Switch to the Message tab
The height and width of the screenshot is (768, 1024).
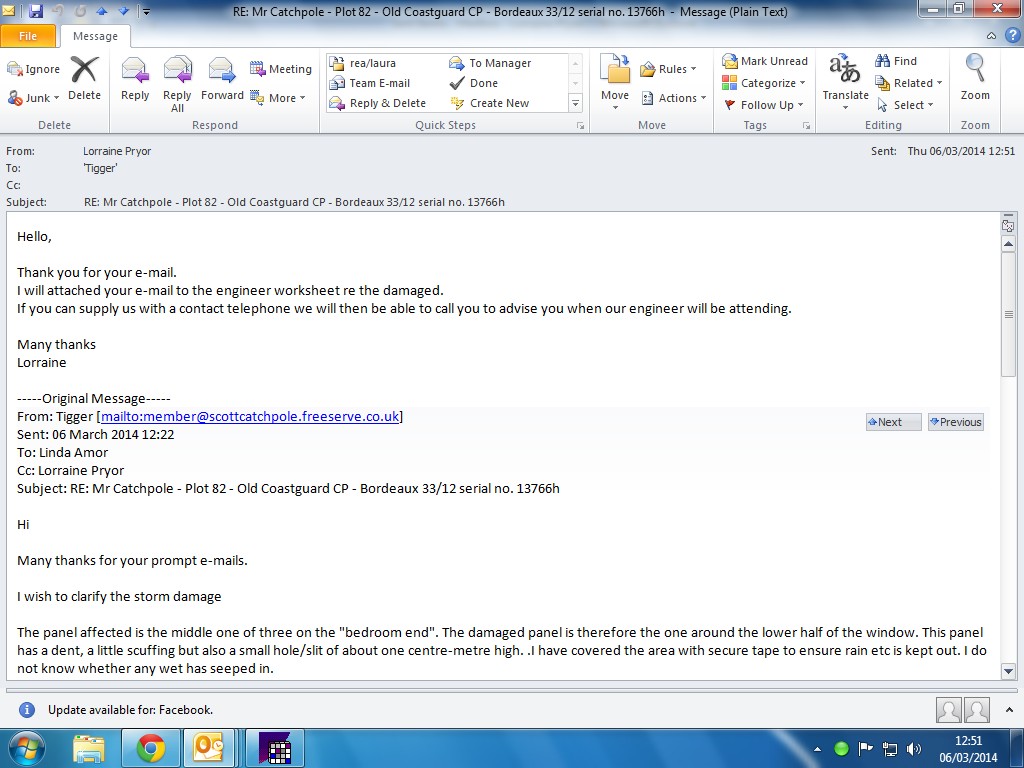(95, 37)
